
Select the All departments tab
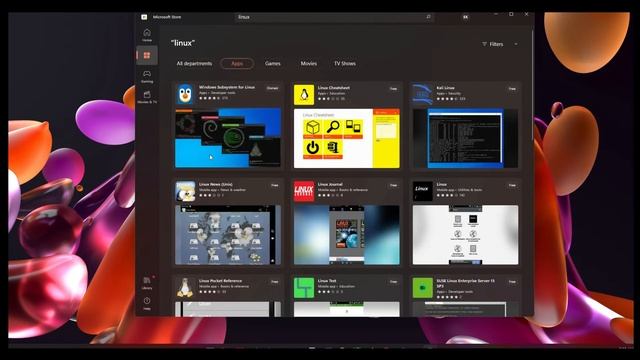click(x=194, y=64)
